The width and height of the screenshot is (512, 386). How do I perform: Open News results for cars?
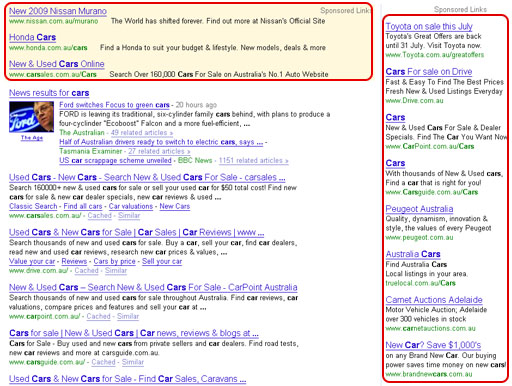49,93
